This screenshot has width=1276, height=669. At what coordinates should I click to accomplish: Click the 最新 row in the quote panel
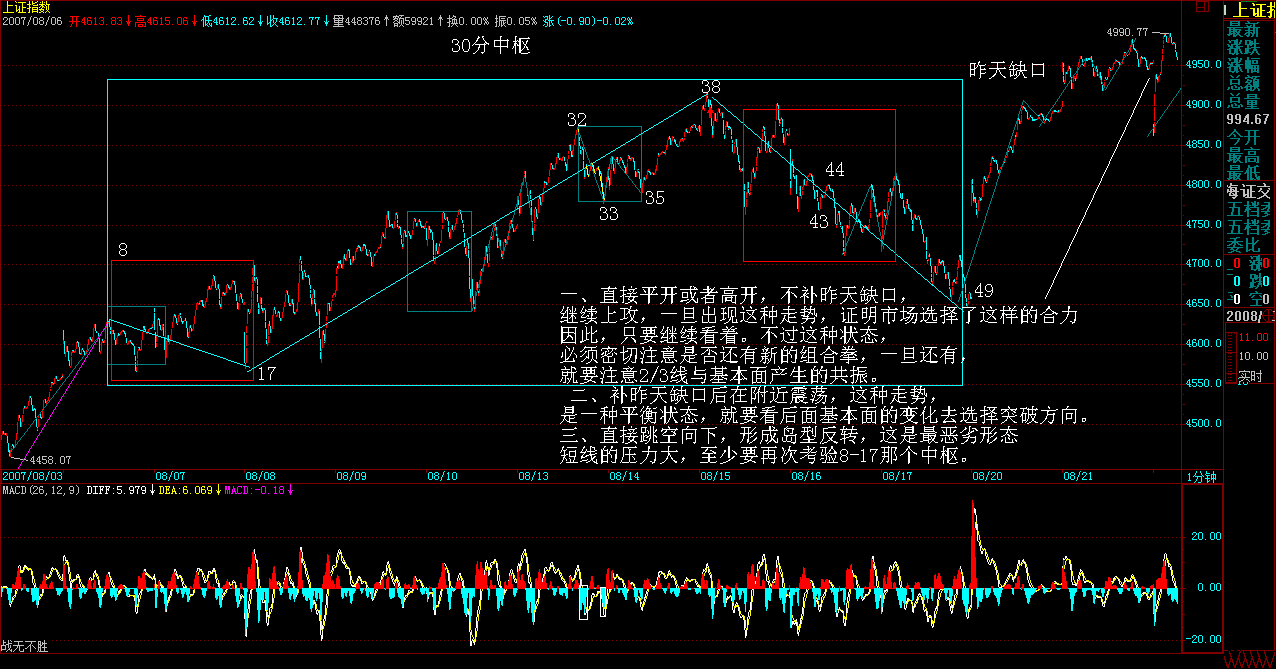click(x=1244, y=30)
